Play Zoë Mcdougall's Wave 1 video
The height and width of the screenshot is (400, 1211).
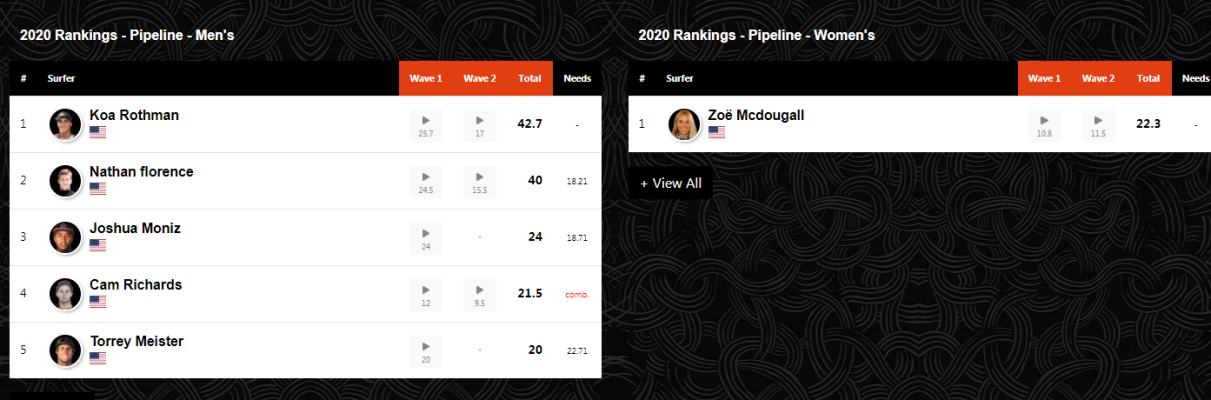[1045, 125]
